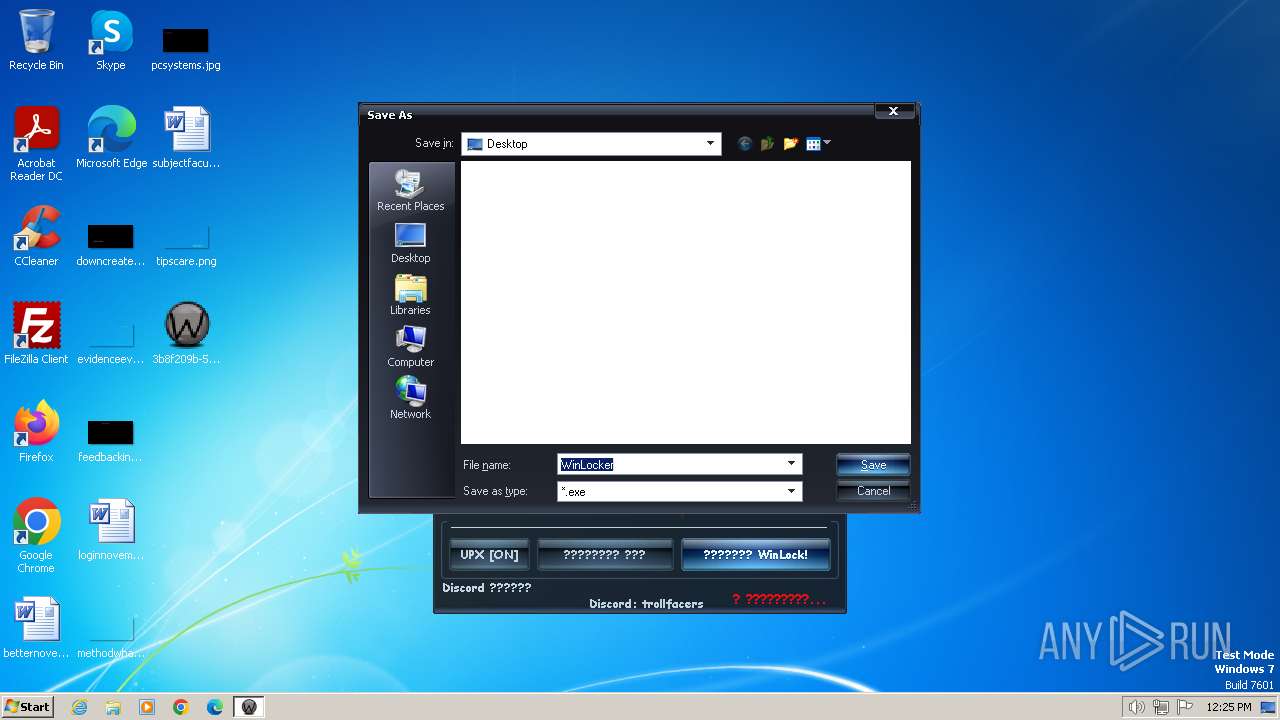Image resolution: width=1280 pixels, height=720 pixels.
Task: Close the Save As dialog
Action: click(894, 111)
